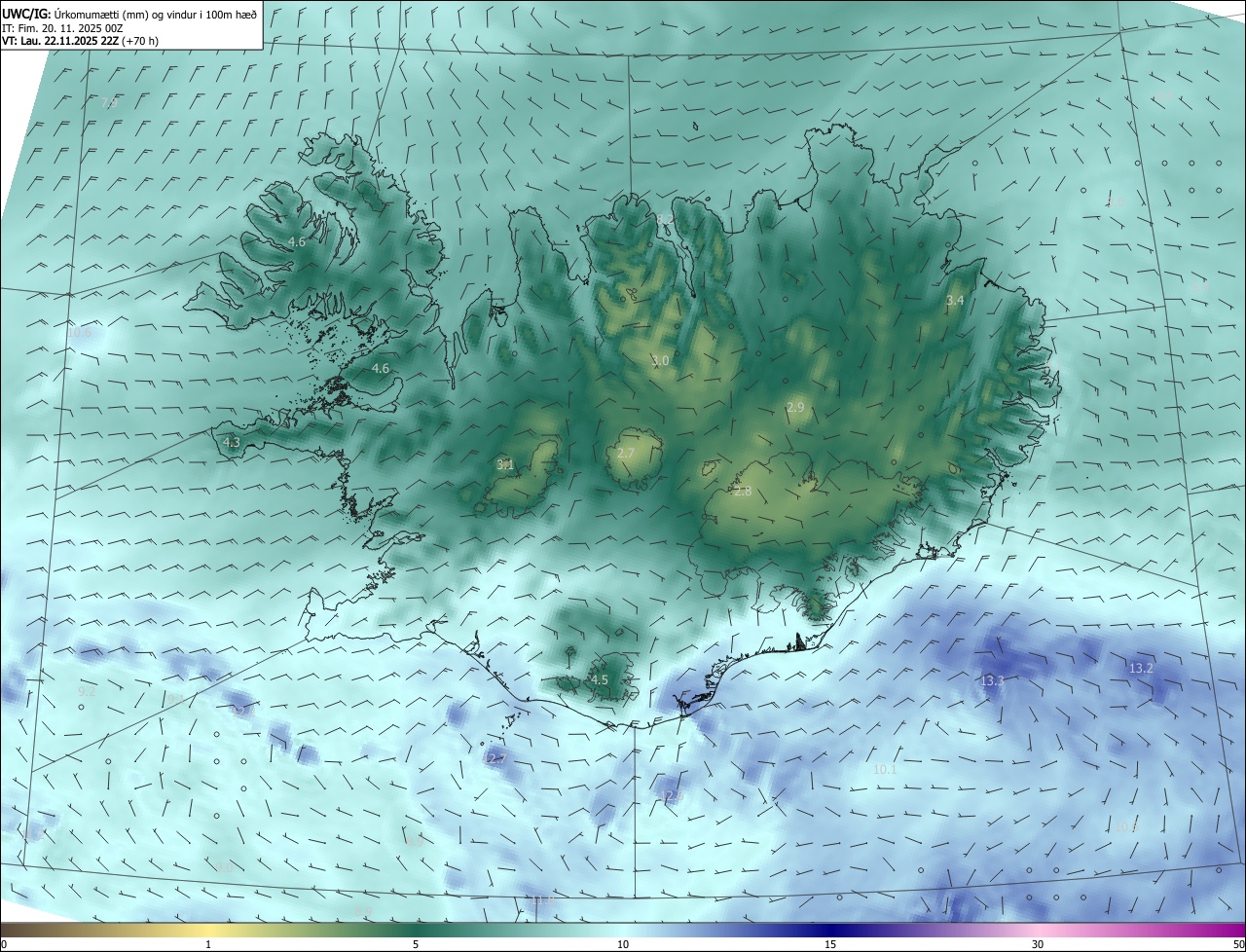Select the 2.9 precipitation value label
This screenshot has width=1246, height=952.
(x=795, y=408)
